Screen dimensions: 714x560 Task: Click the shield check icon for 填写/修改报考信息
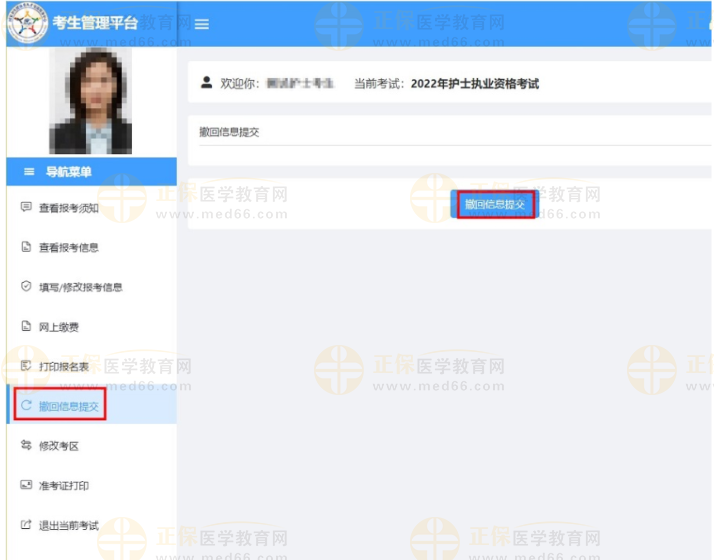26,287
